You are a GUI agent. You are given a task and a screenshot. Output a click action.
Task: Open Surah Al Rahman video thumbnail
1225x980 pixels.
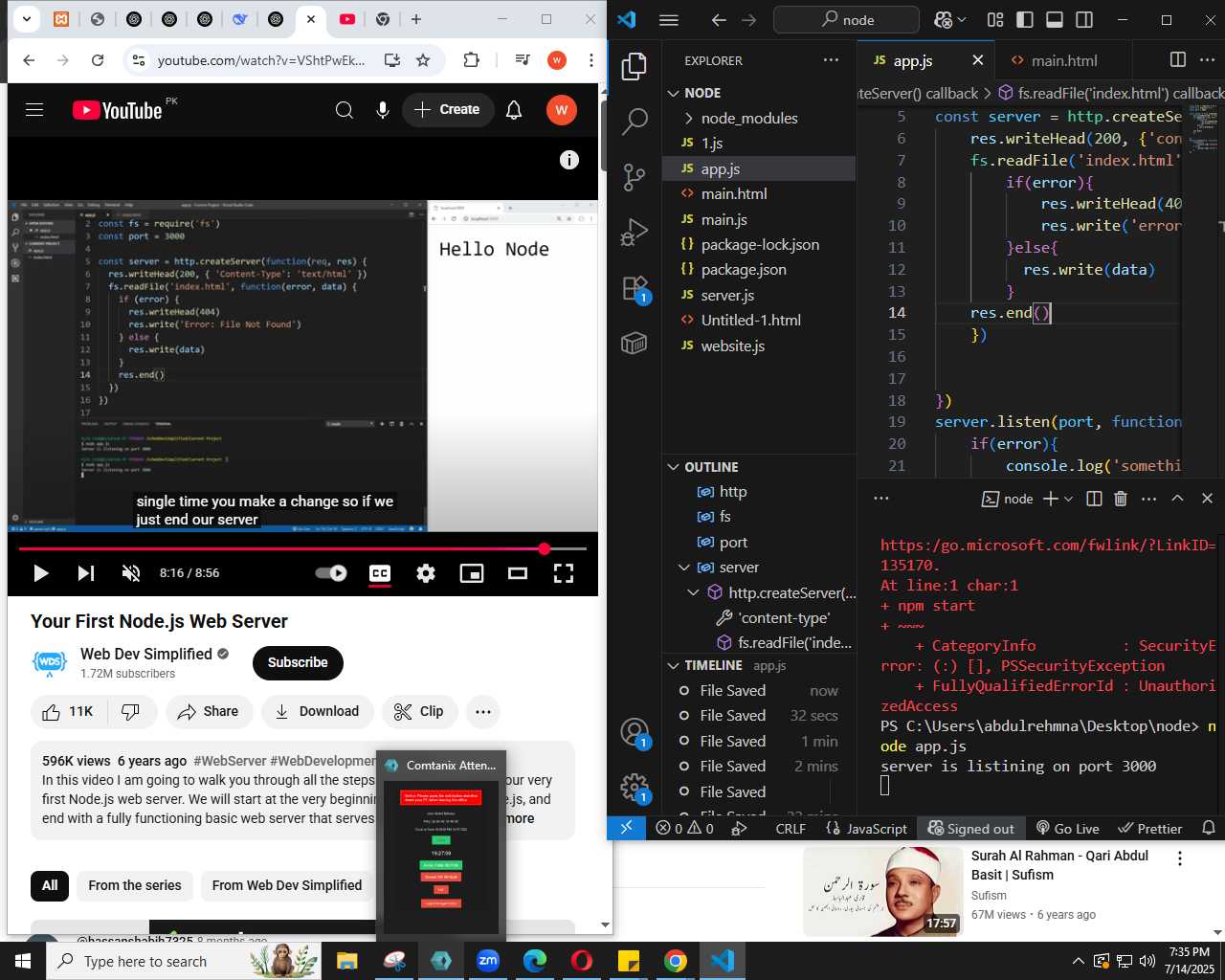coord(882,892)
